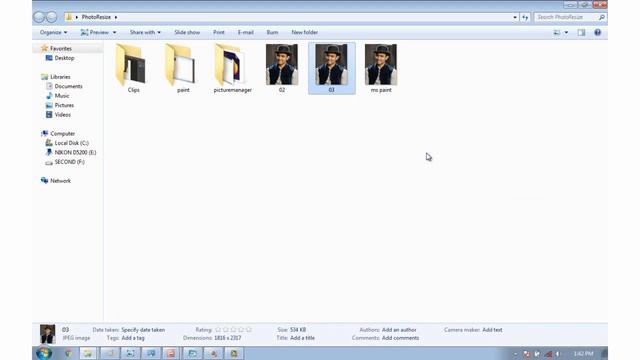Click Add a tag in details pane
The width and height of the screenshot is (640, 360).
click(x=133, y=338)
